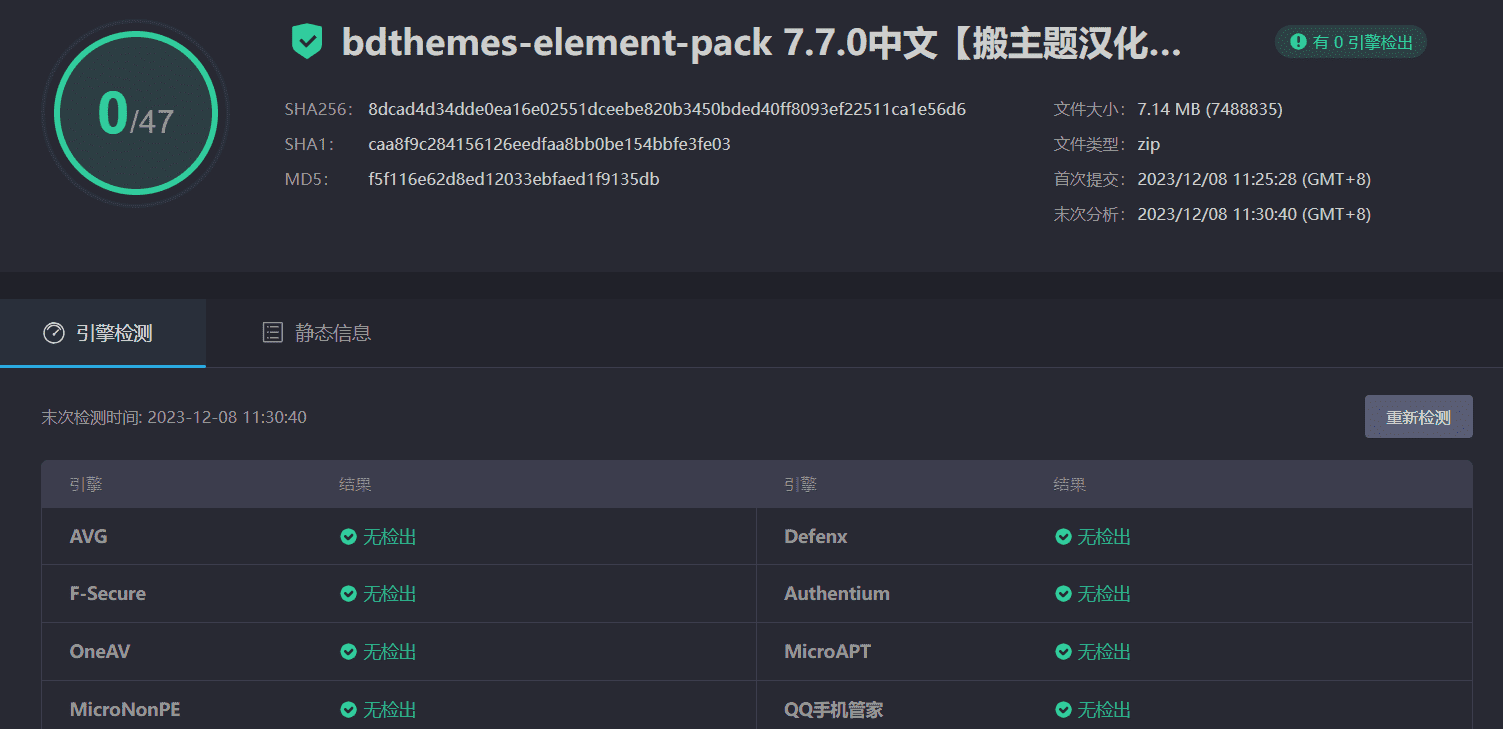
Task: Click the green check icon in F-Secure row
Action: point(348,594)
